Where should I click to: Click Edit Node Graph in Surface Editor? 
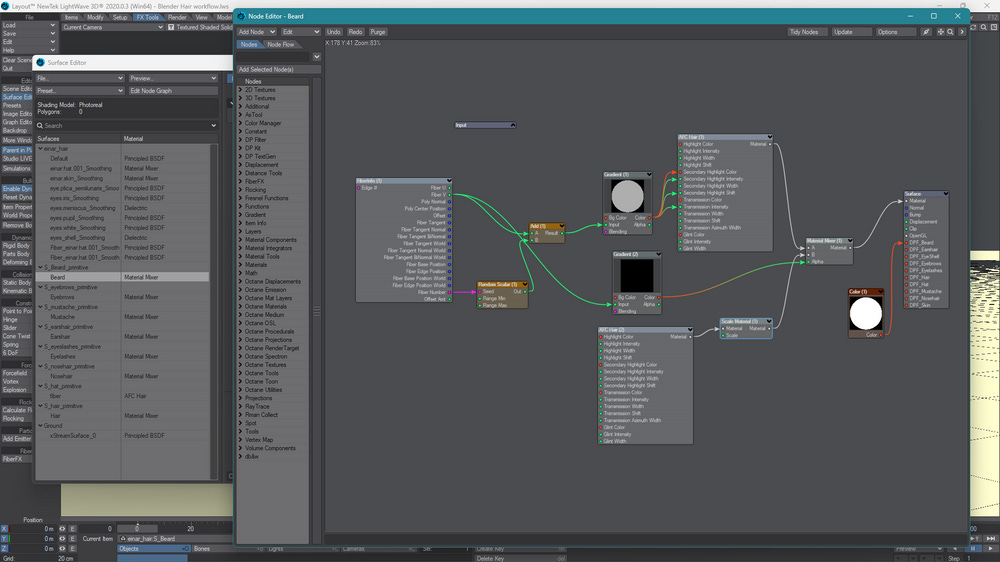(x=173, y=91)
